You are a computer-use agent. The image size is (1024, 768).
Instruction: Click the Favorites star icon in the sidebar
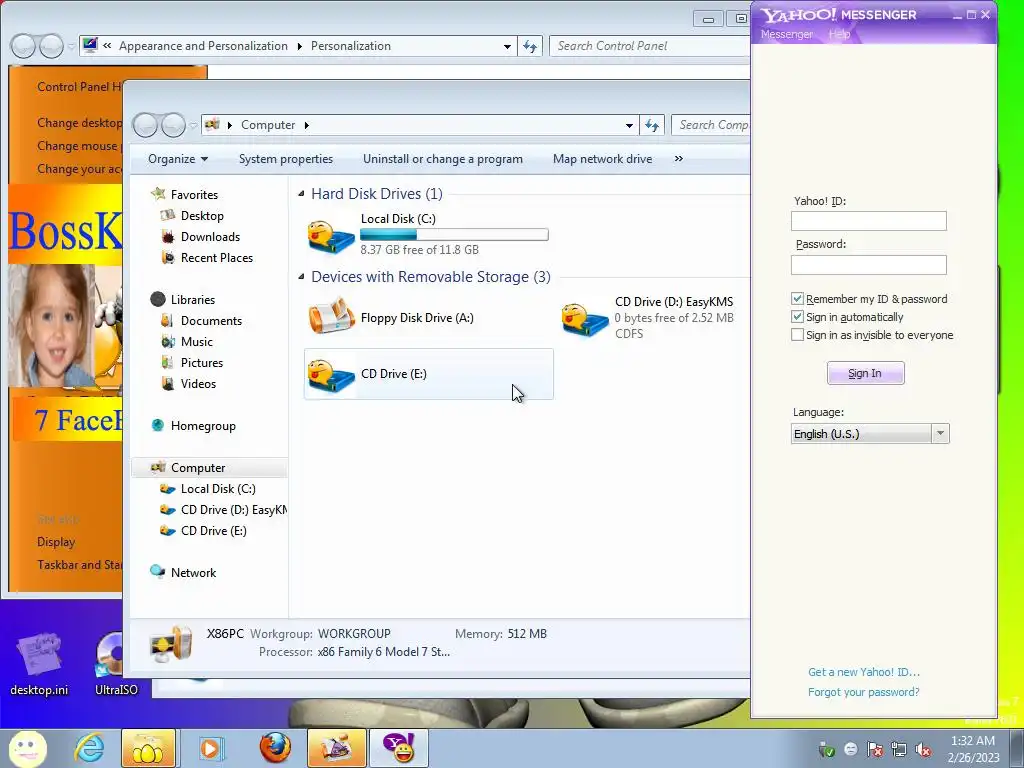pos(158,194)
